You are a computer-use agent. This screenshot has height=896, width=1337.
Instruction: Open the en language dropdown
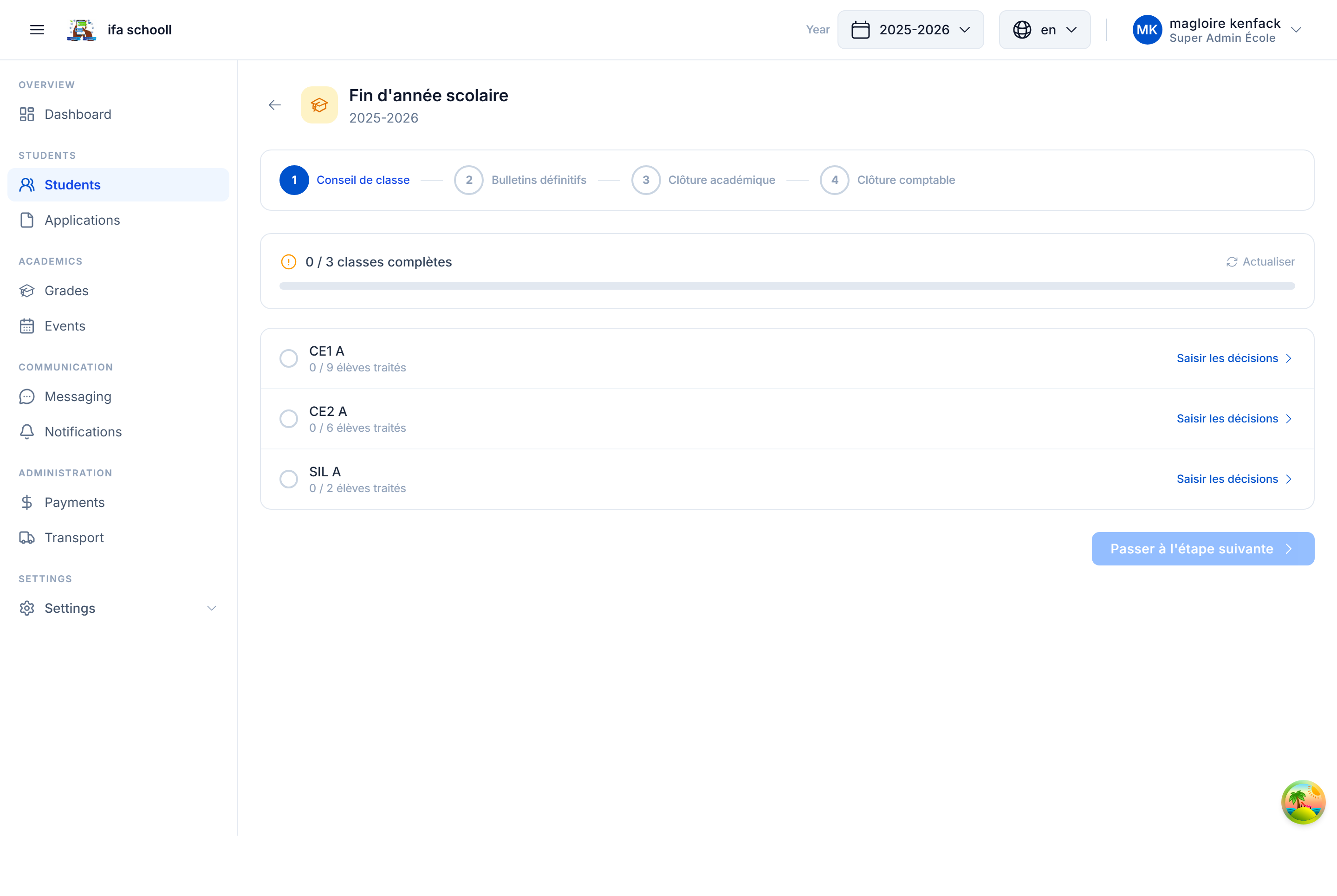[1045, 30]
